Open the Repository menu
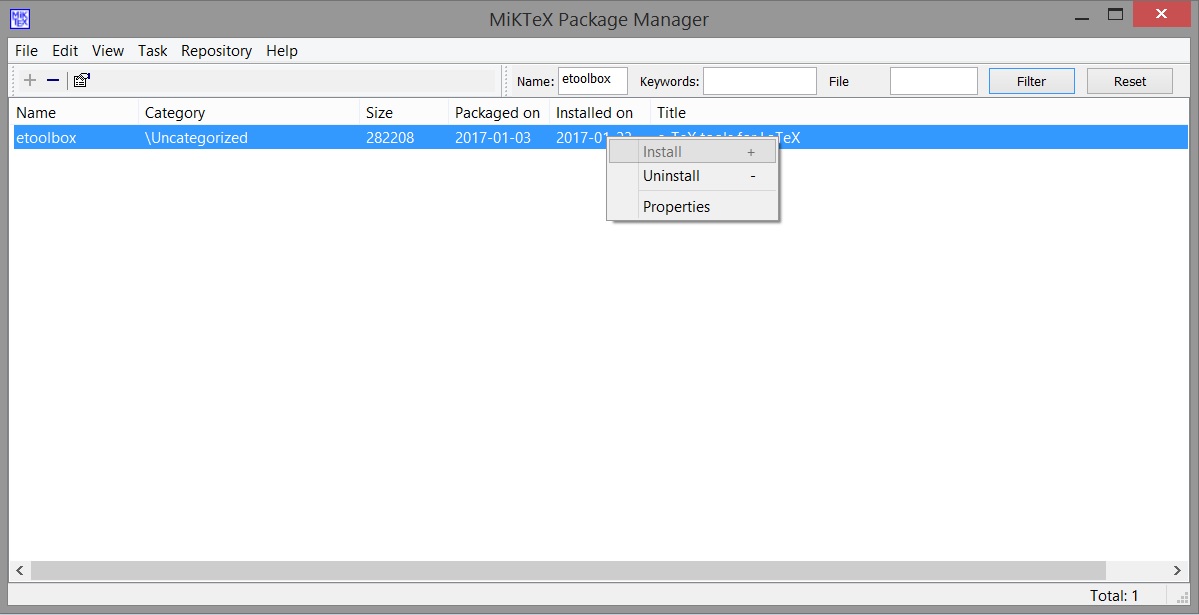This screenshot has width=1199, height=615. point(216,50)
